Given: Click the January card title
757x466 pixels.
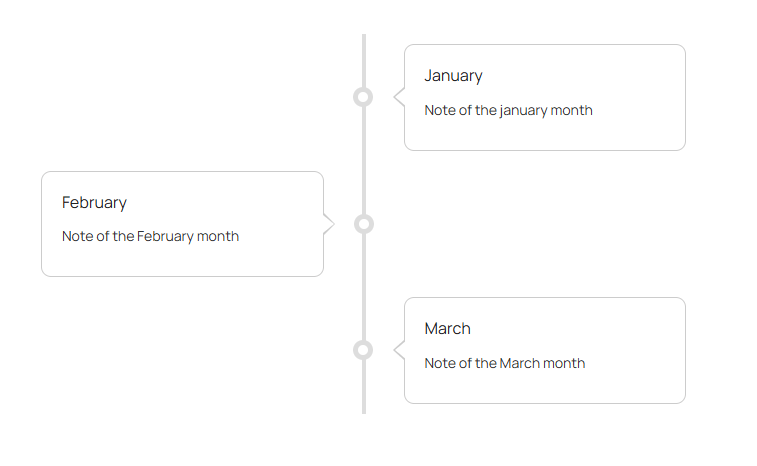Looking at the screenshot, I should click(x=453, y=76).
